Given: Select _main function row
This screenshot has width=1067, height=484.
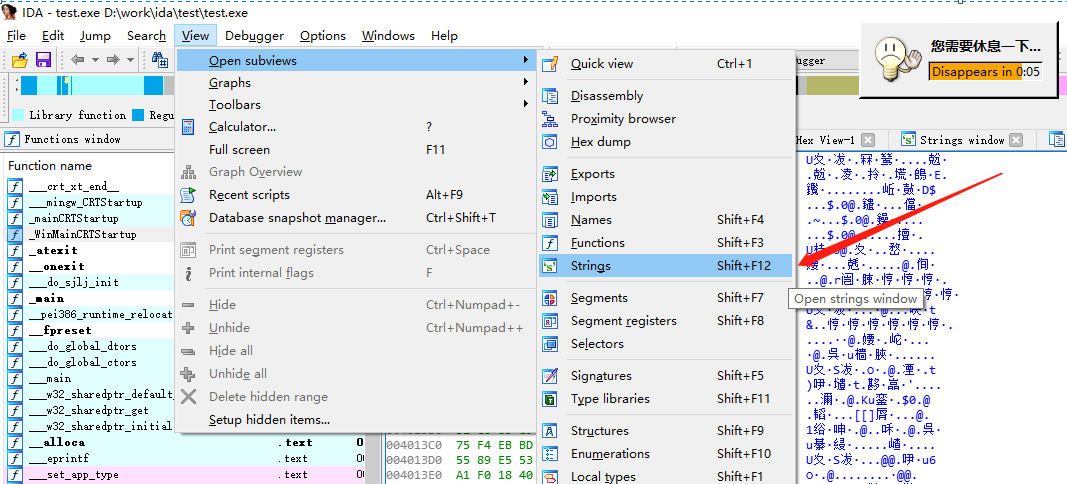Looking at the screenshot, I should pos(88,298).
